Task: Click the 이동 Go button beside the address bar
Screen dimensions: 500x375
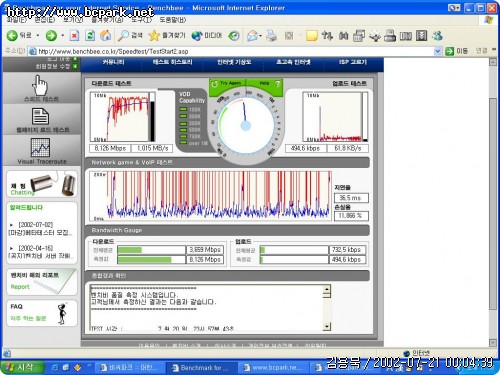Action: 457,51
